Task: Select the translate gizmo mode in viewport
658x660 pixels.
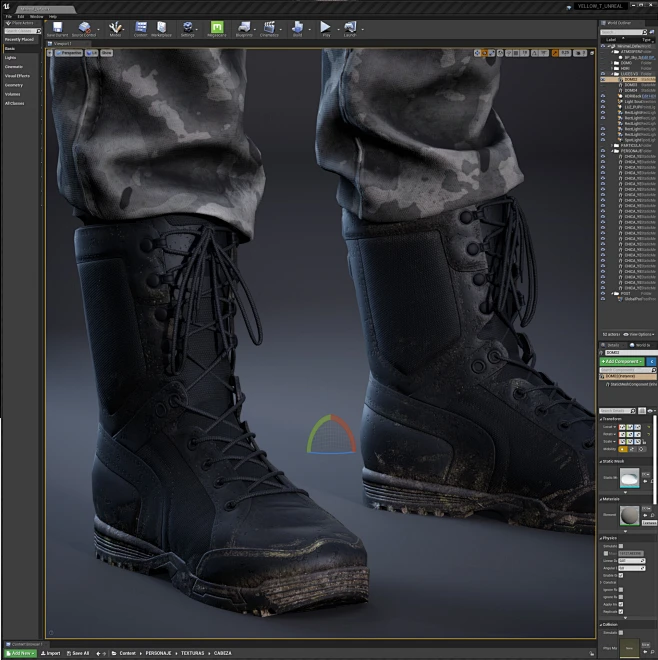Action: tap(477, 53)
